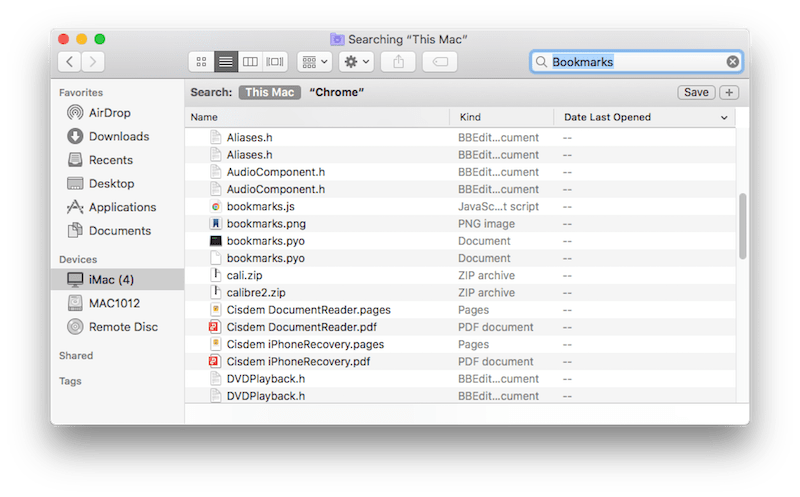
Task: Click Cisdem DocumentReader.pages file icon
Action: [216, 310]
